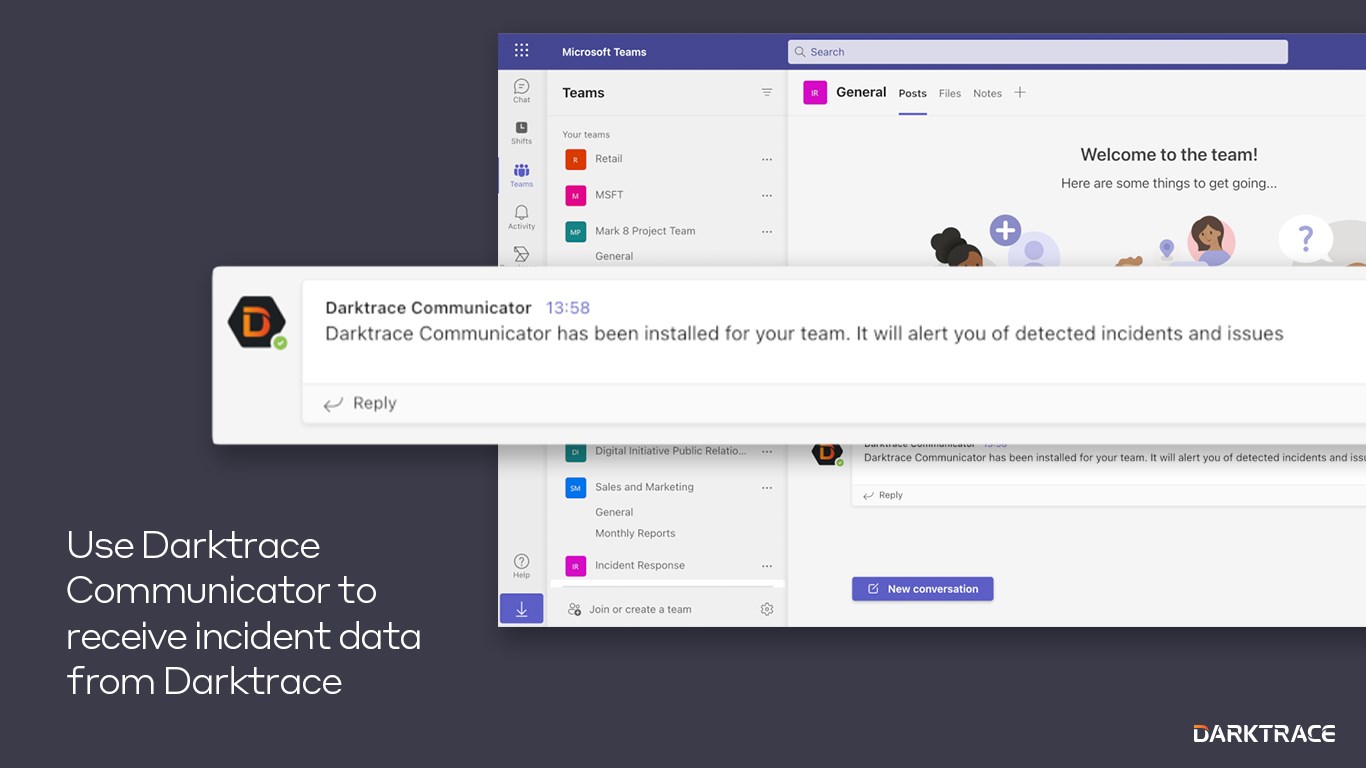1366x768 pixels.
Task: Open the Monthly Reports channel
Action: (635, 533)
